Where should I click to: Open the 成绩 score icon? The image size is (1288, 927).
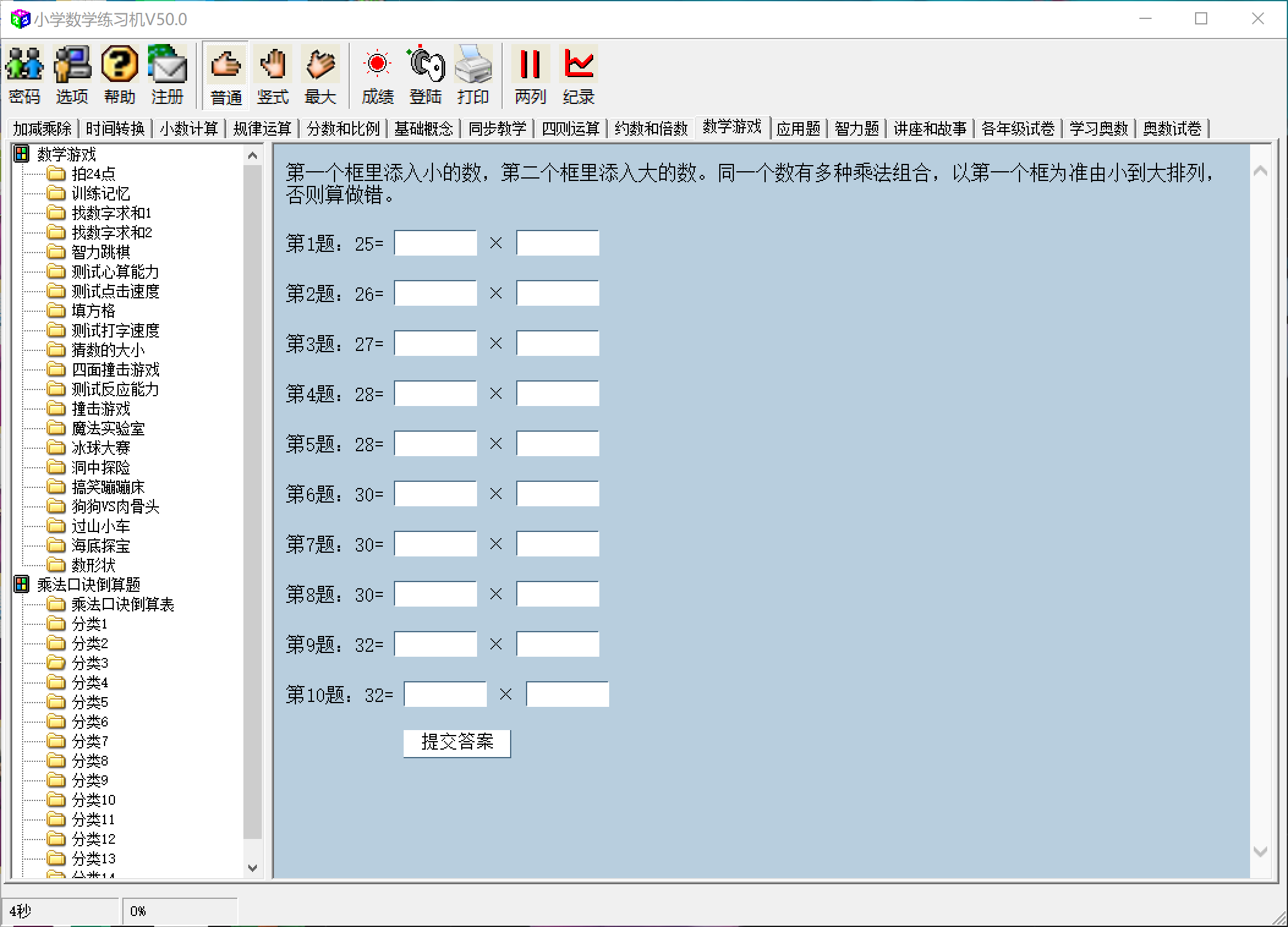click(x=377, y=75)
